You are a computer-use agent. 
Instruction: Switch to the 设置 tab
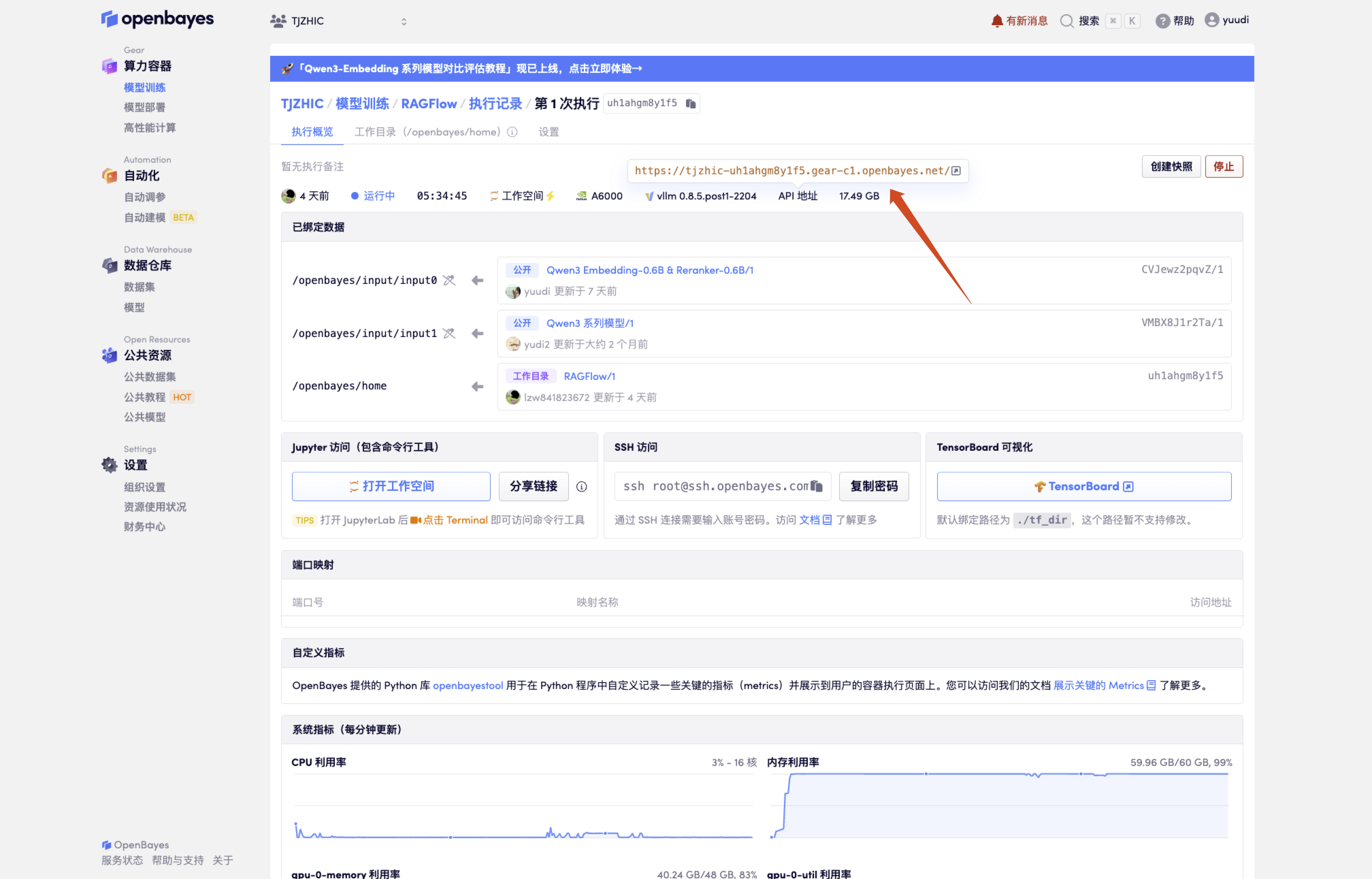point(549,132)
